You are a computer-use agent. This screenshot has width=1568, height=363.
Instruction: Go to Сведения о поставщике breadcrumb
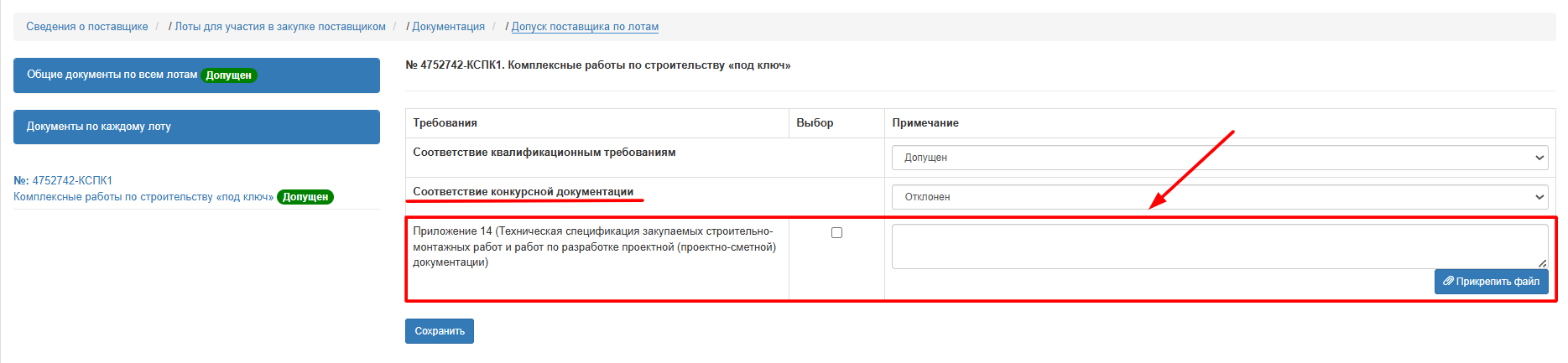pos(86,27)
